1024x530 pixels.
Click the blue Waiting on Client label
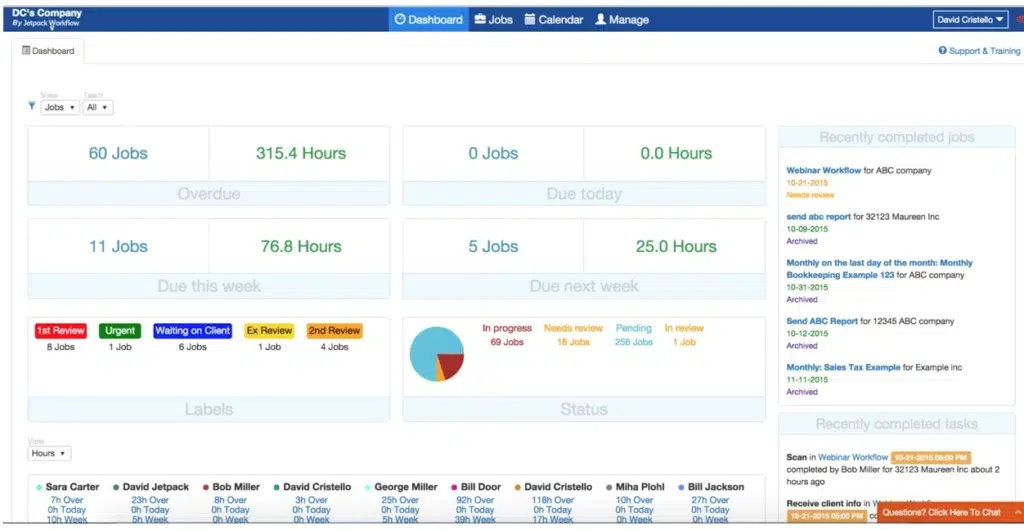point(193,331)
